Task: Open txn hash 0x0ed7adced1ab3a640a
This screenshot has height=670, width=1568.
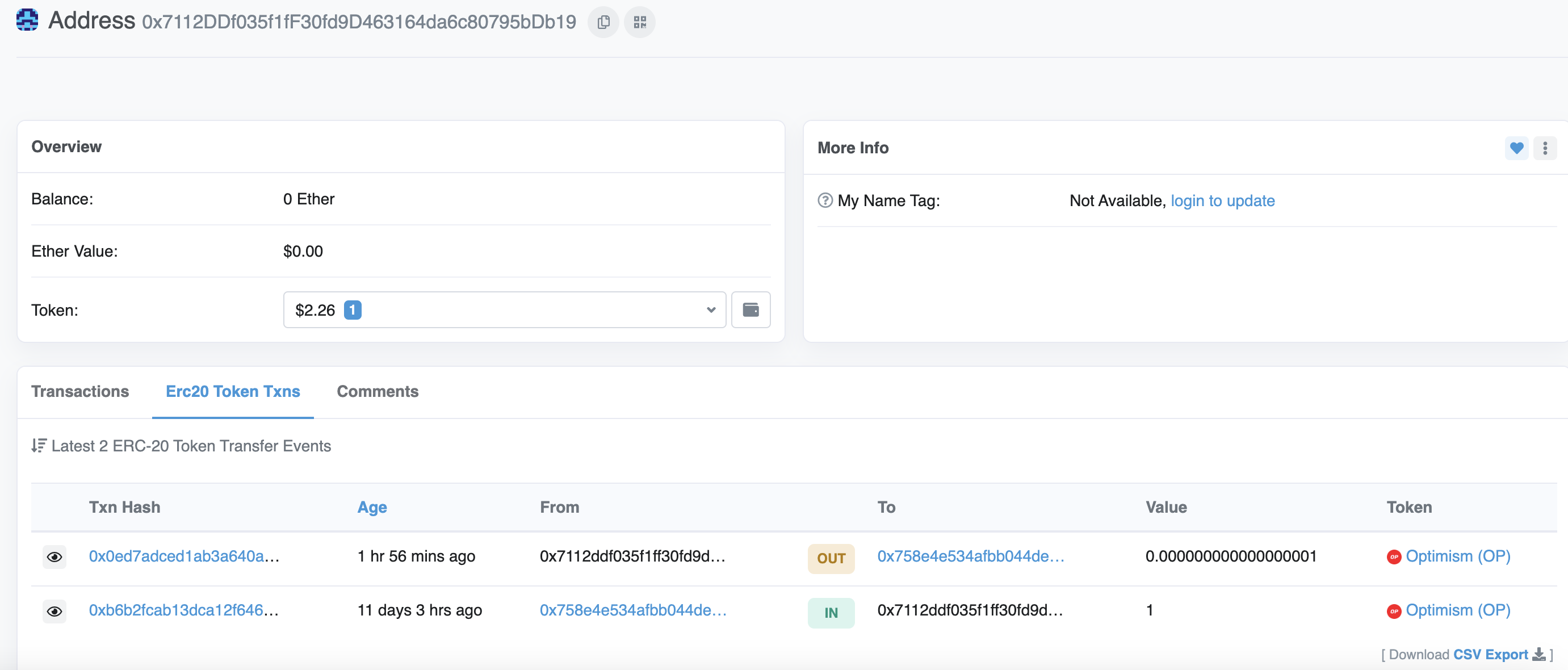Action: [x=184, y=556]
